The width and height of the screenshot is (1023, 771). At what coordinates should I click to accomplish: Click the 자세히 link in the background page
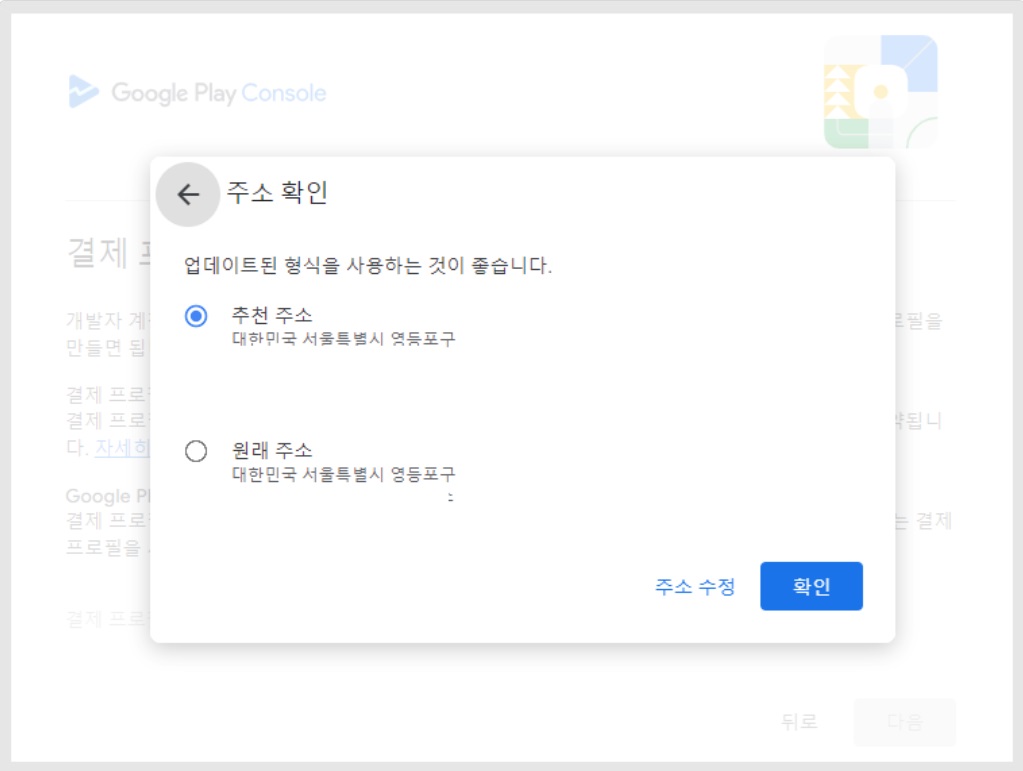(x=122, y=447)
